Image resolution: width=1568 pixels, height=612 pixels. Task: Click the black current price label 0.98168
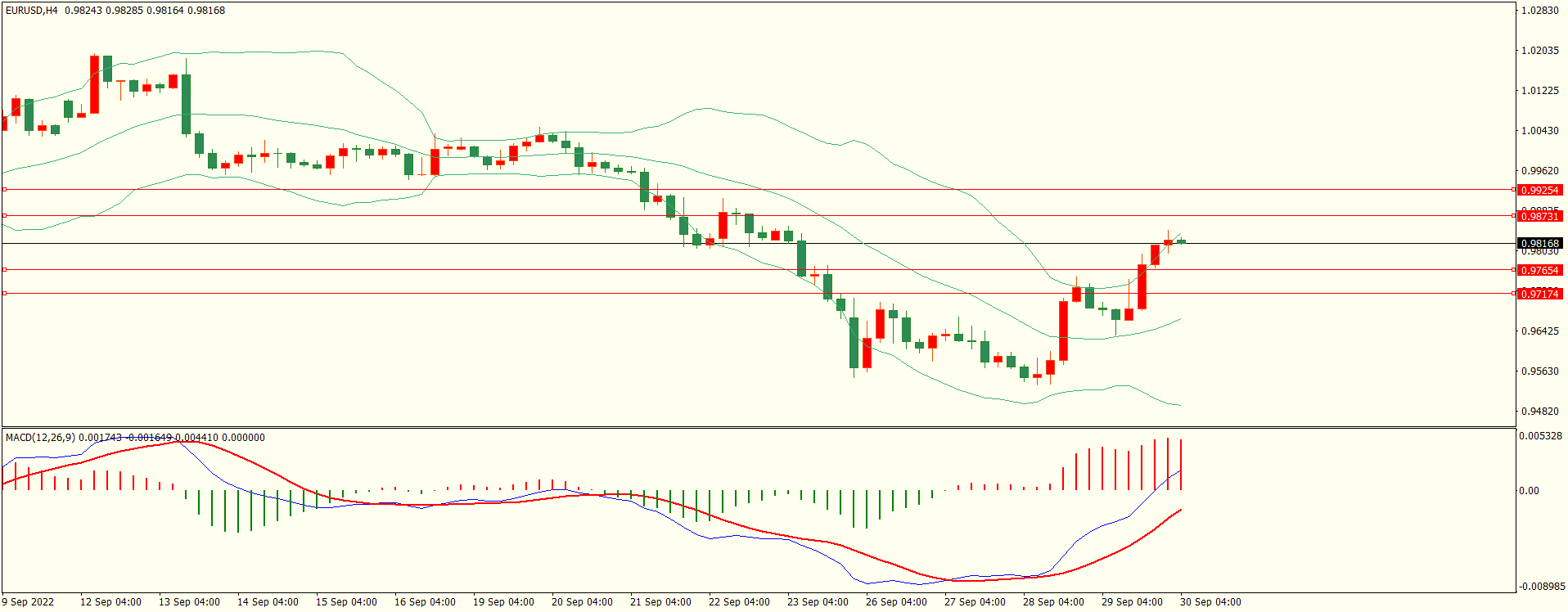click(1539, 243)
